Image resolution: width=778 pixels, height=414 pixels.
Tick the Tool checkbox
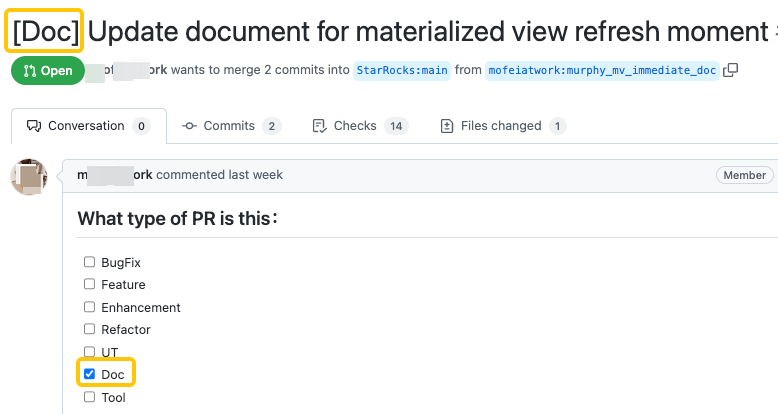coord(90,397)
